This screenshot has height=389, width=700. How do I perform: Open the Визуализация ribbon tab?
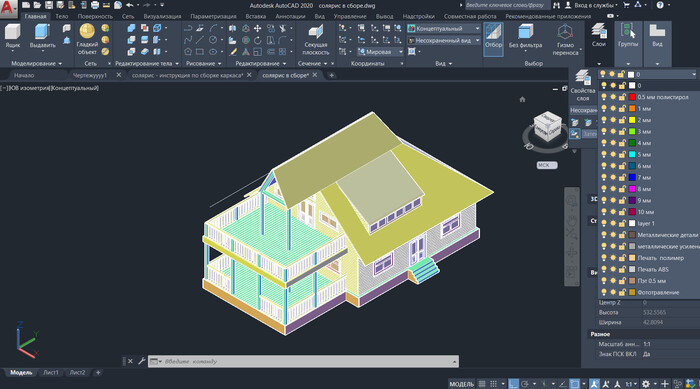[162, 16]
